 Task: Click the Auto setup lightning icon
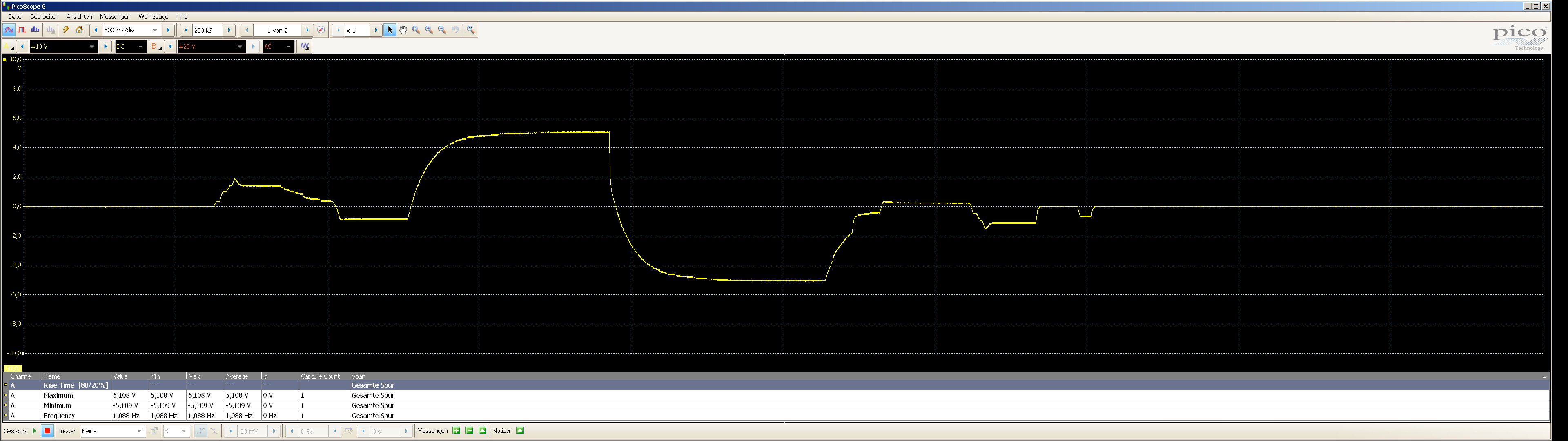point(66,30)
